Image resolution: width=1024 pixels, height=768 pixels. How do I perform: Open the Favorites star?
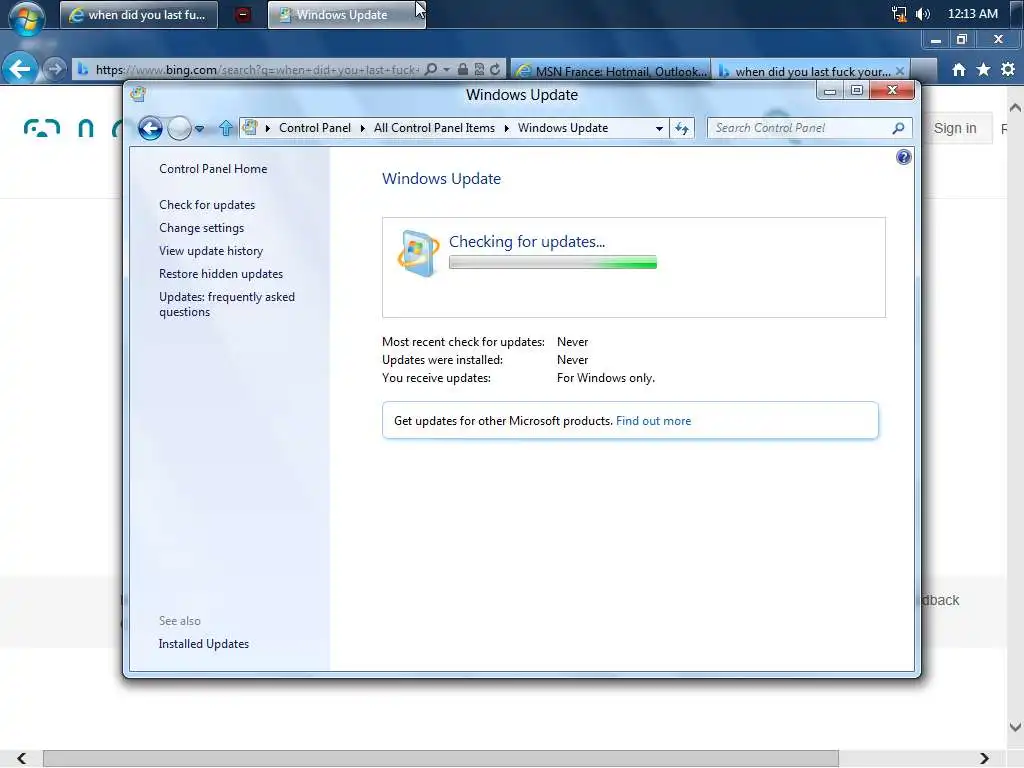coord(983,69)
